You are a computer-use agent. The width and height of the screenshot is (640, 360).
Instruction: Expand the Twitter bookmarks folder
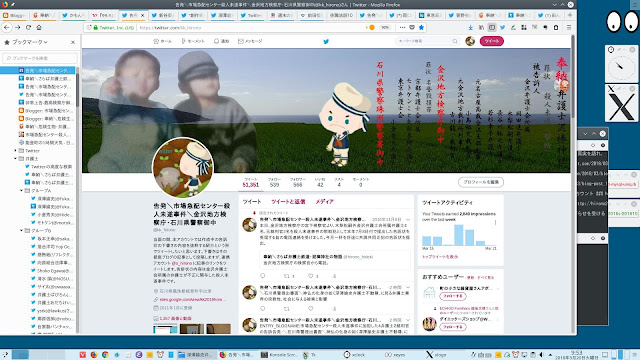pos(16,151)
